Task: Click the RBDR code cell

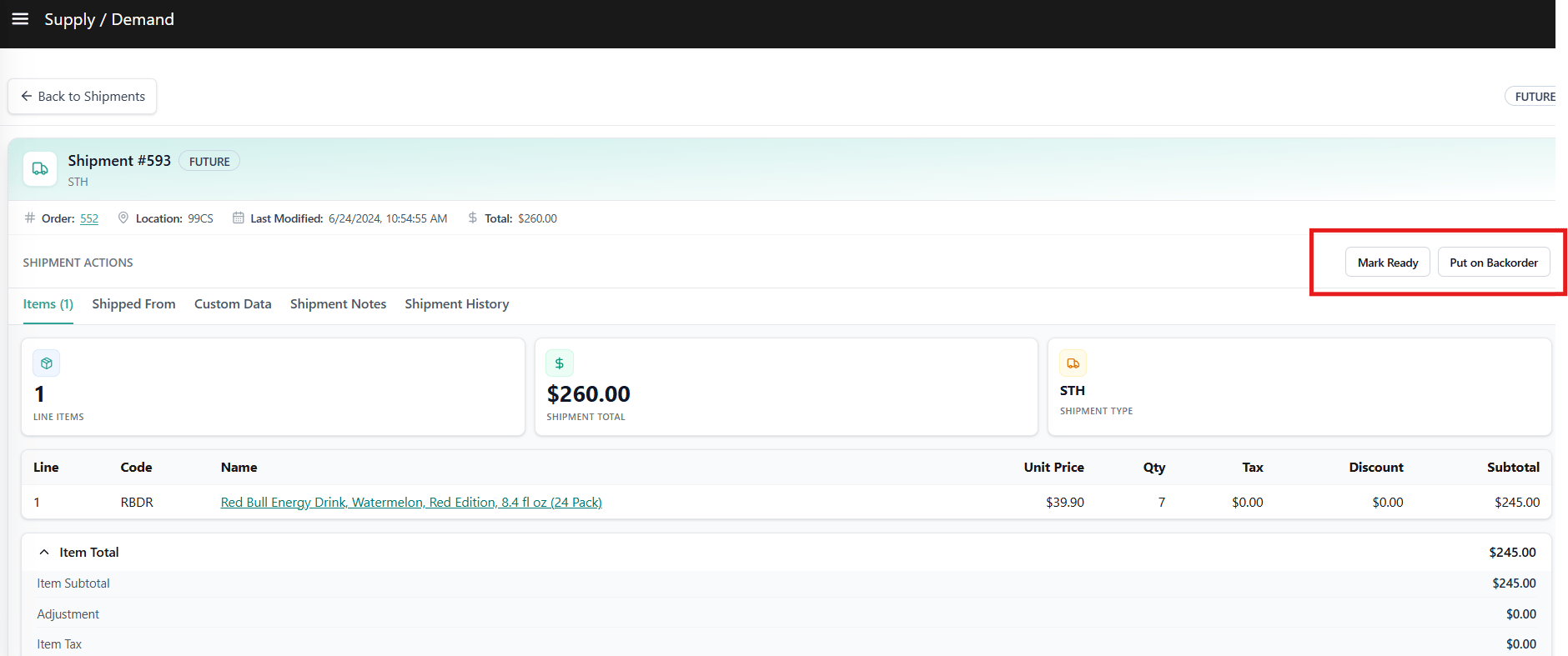Action: point(137,503)
